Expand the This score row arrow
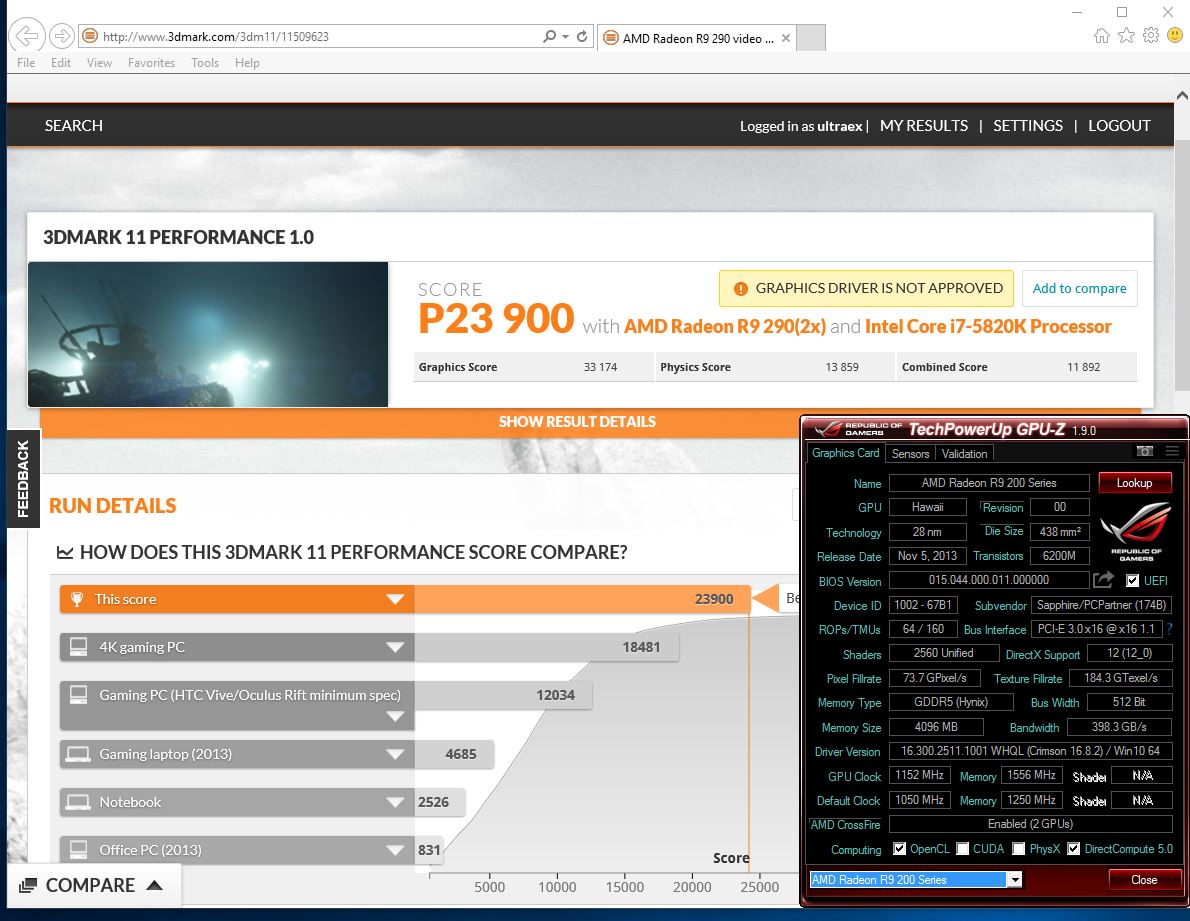 coord(395,599)
